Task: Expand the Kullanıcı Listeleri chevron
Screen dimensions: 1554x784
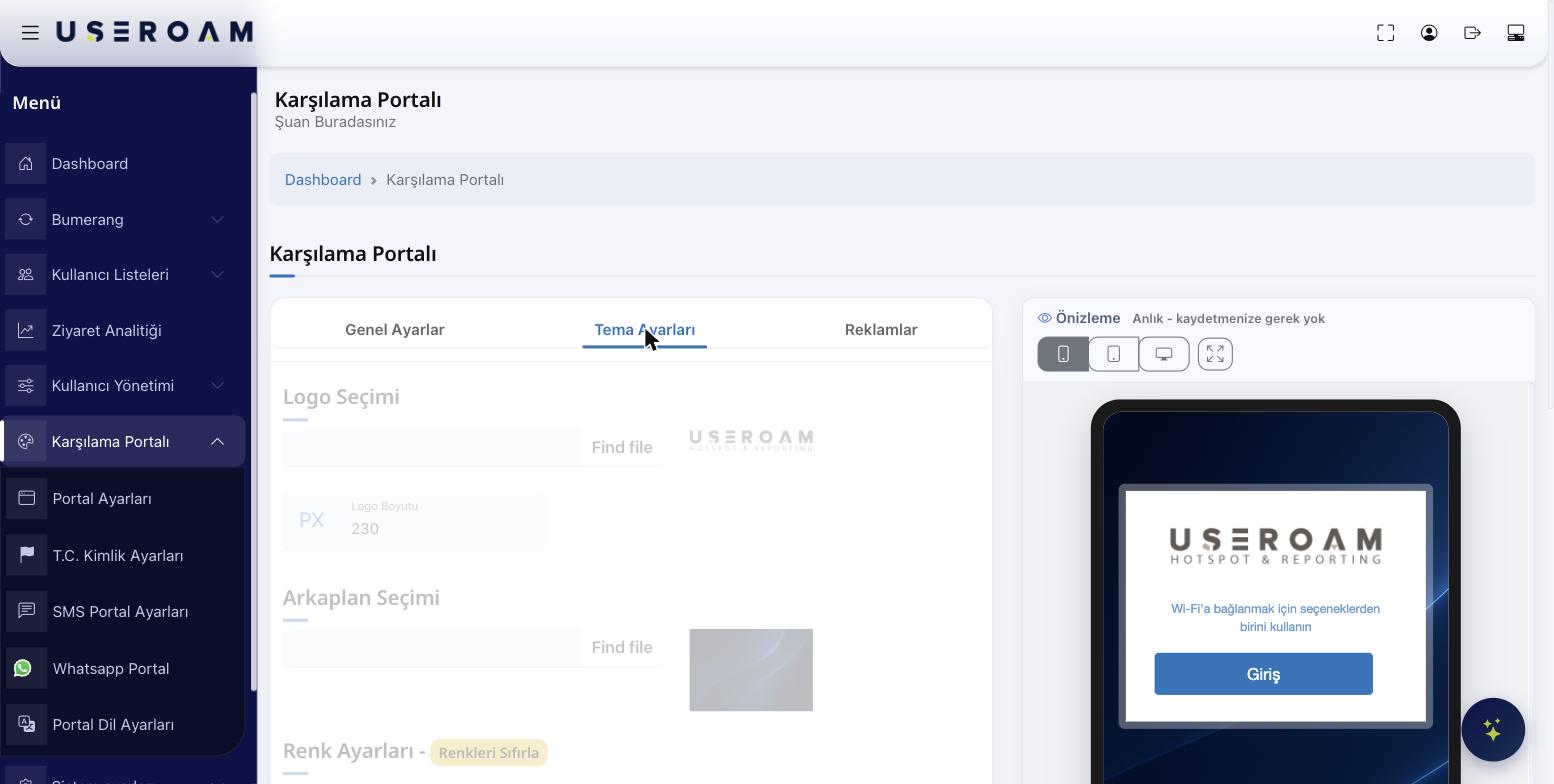Action: click(x=217, y=275)
